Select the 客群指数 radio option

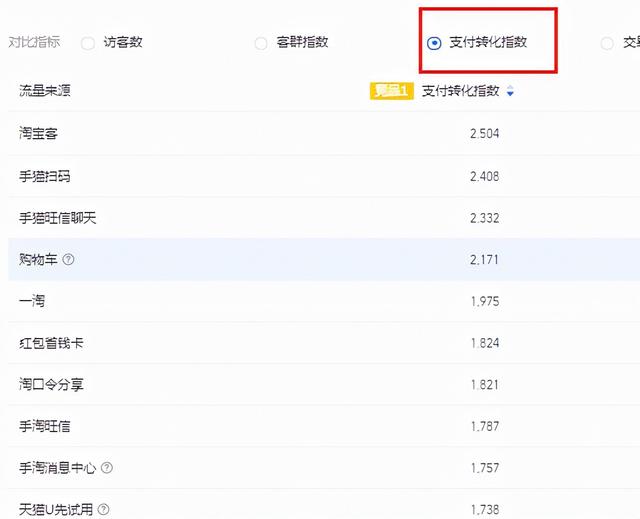261,43
